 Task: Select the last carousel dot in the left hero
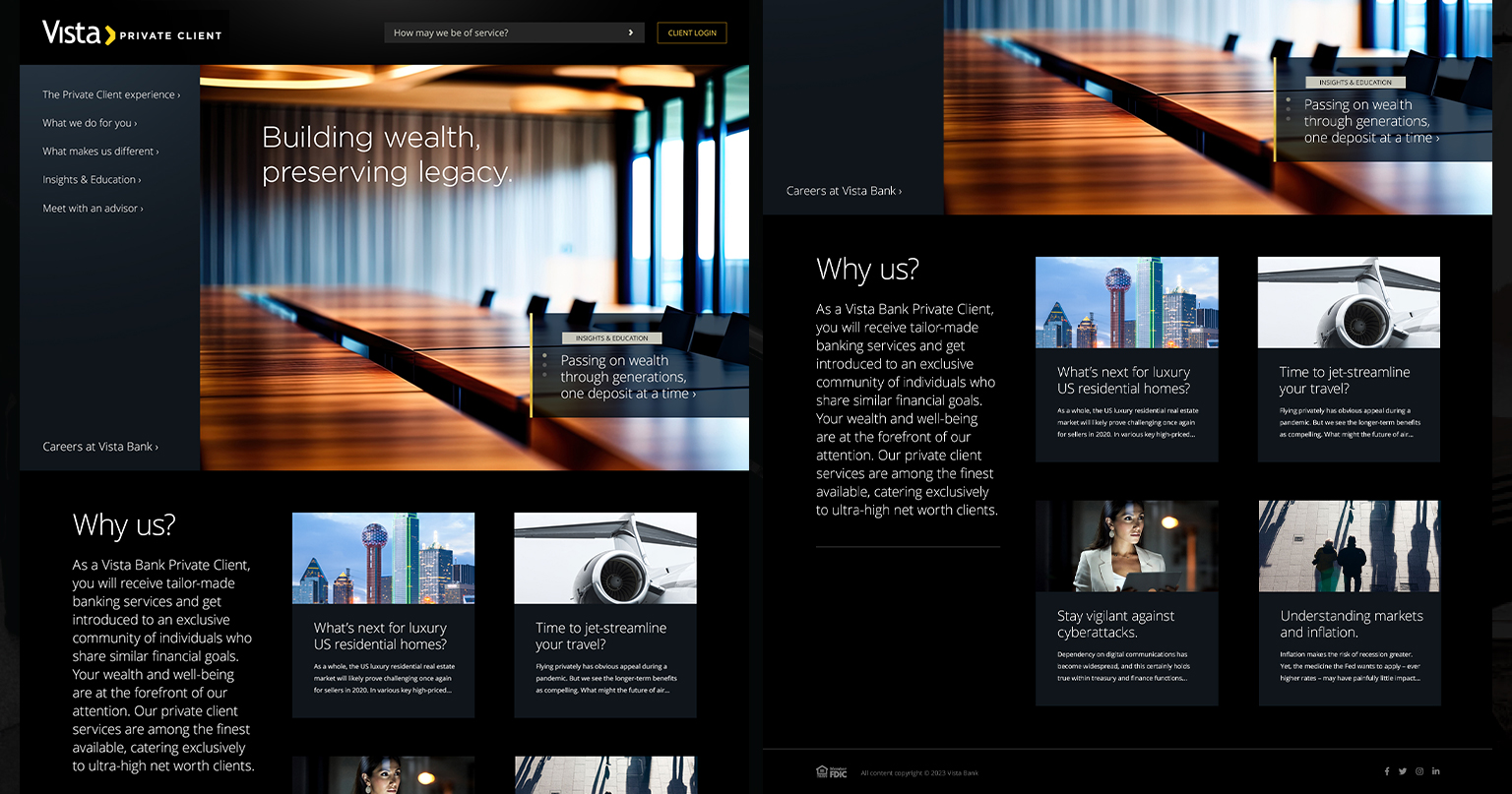[x=544, y=375]
